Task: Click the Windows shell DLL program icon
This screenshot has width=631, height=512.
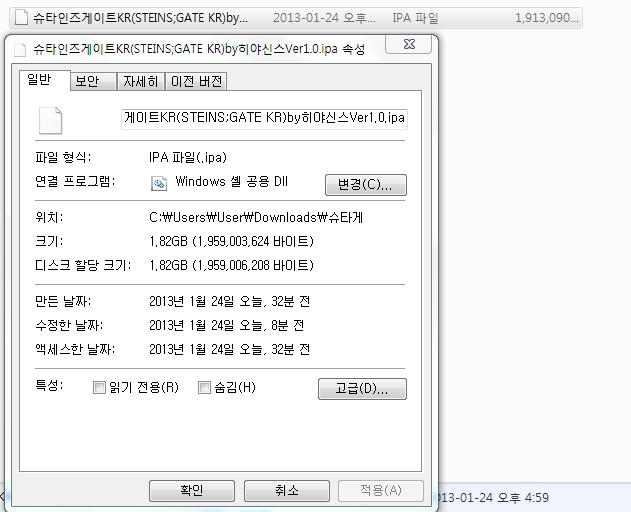Action: point(159,183)
